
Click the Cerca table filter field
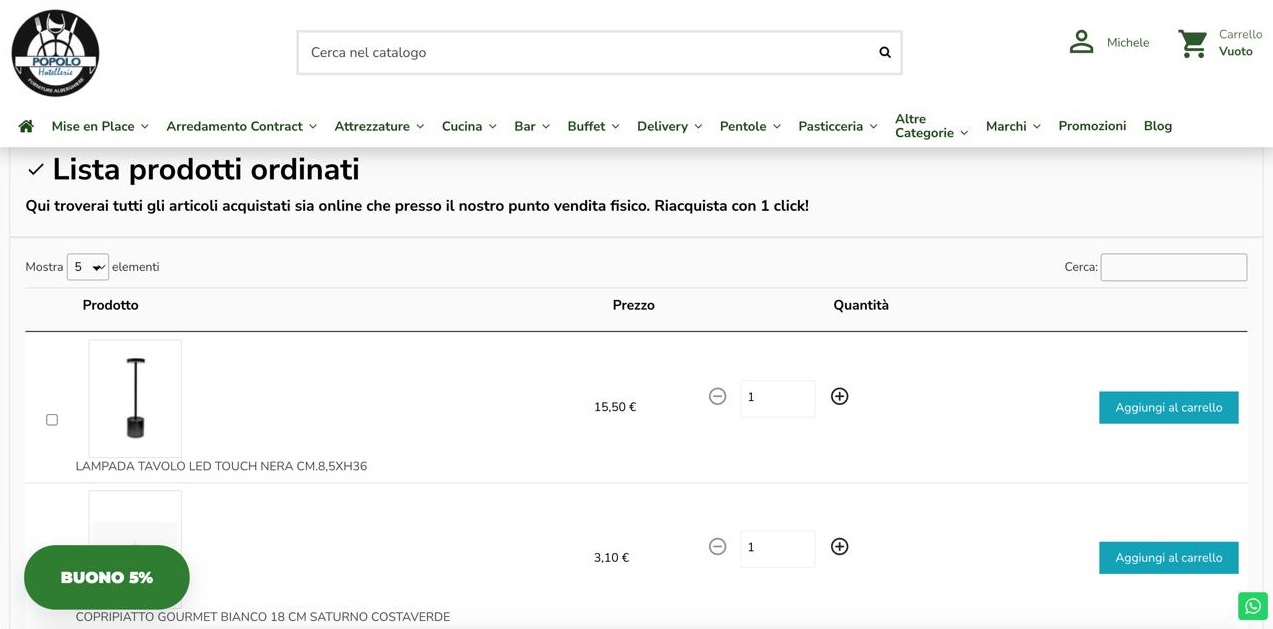1173,267
